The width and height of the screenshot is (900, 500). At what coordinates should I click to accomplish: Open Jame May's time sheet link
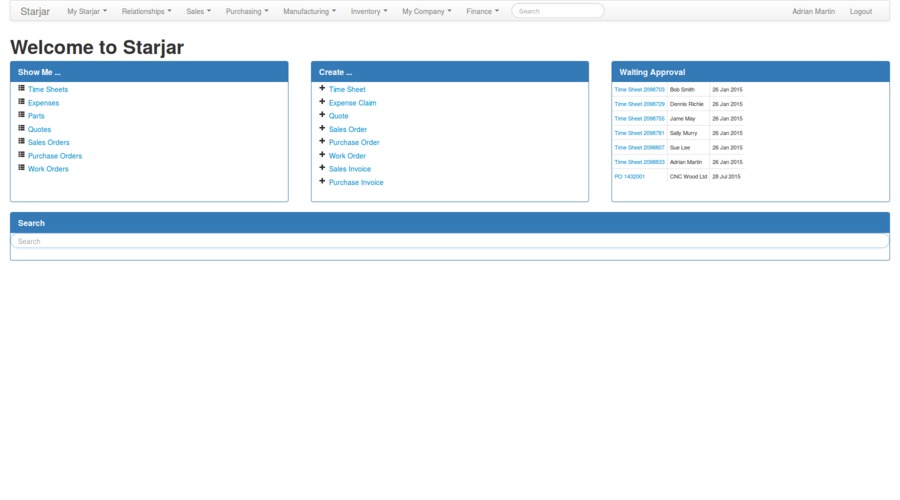(x=639, y=118)
